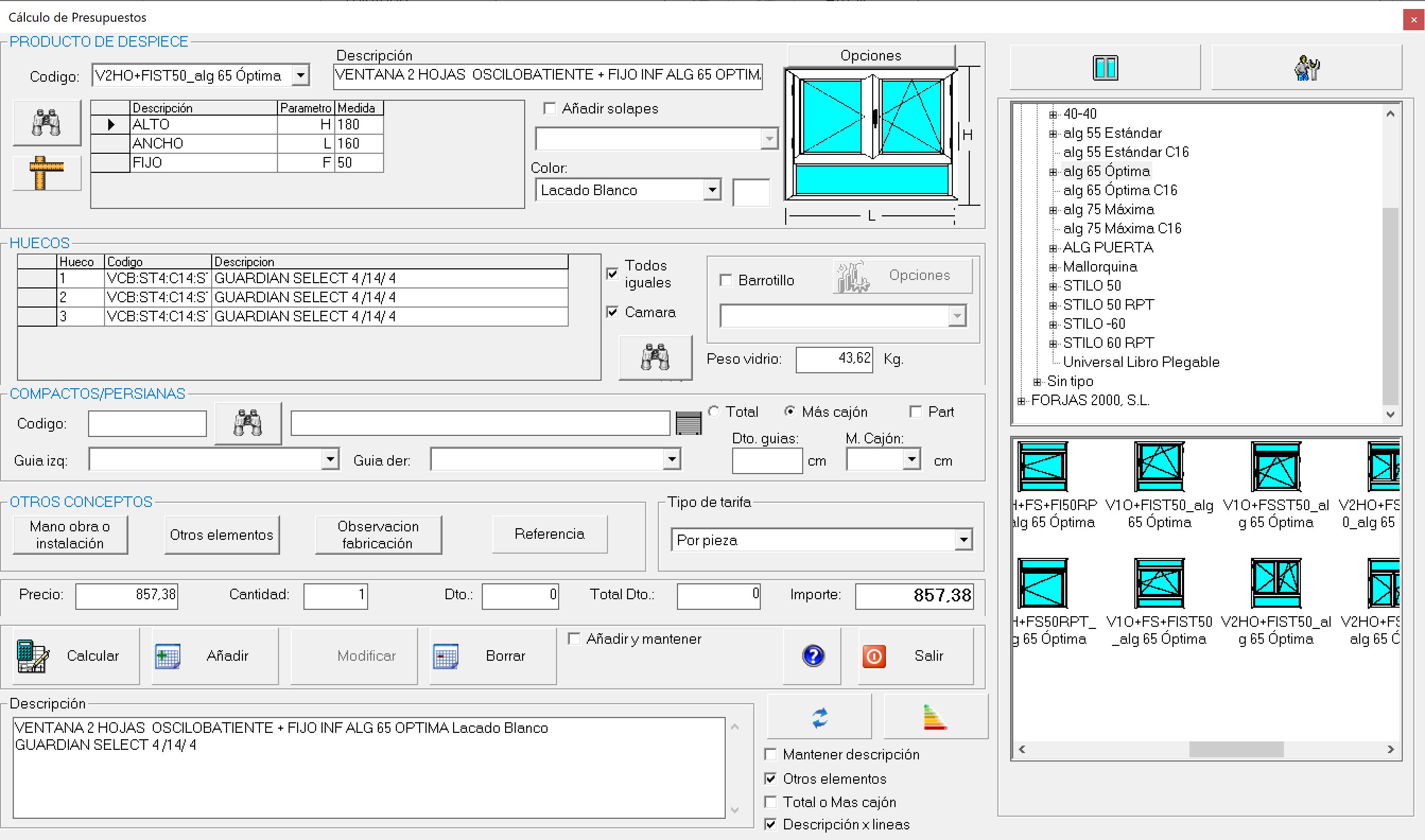Open the Color dropdown showing Lacado Blanco
1425x840 pixels.
[x=711, y=190]
